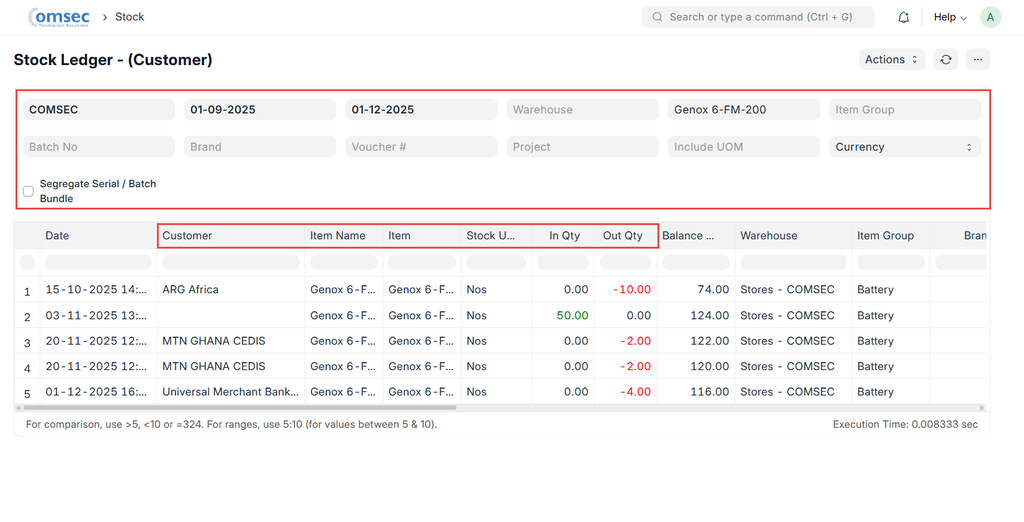The height and width of the screenshot is (522, 1024).
Task: Click the Out Qty column header
Action: coord(623,236)
